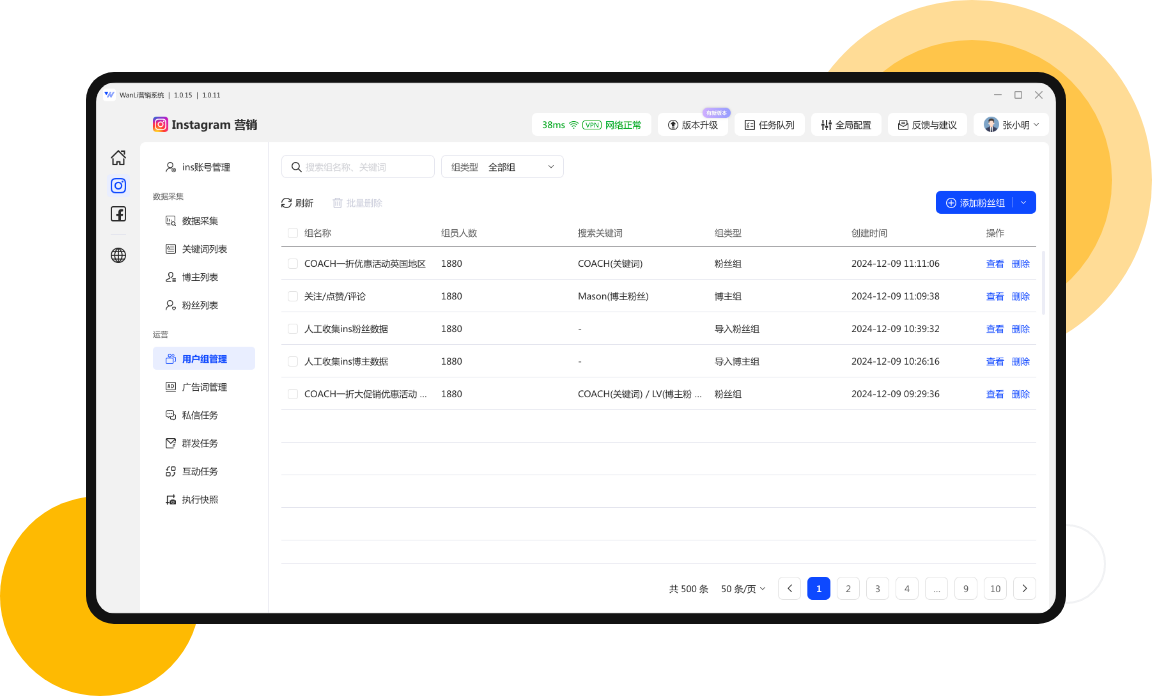Select the Instagram icon in left rail
This screenshot has height=696, width=1152.
(x=118, y=186)
